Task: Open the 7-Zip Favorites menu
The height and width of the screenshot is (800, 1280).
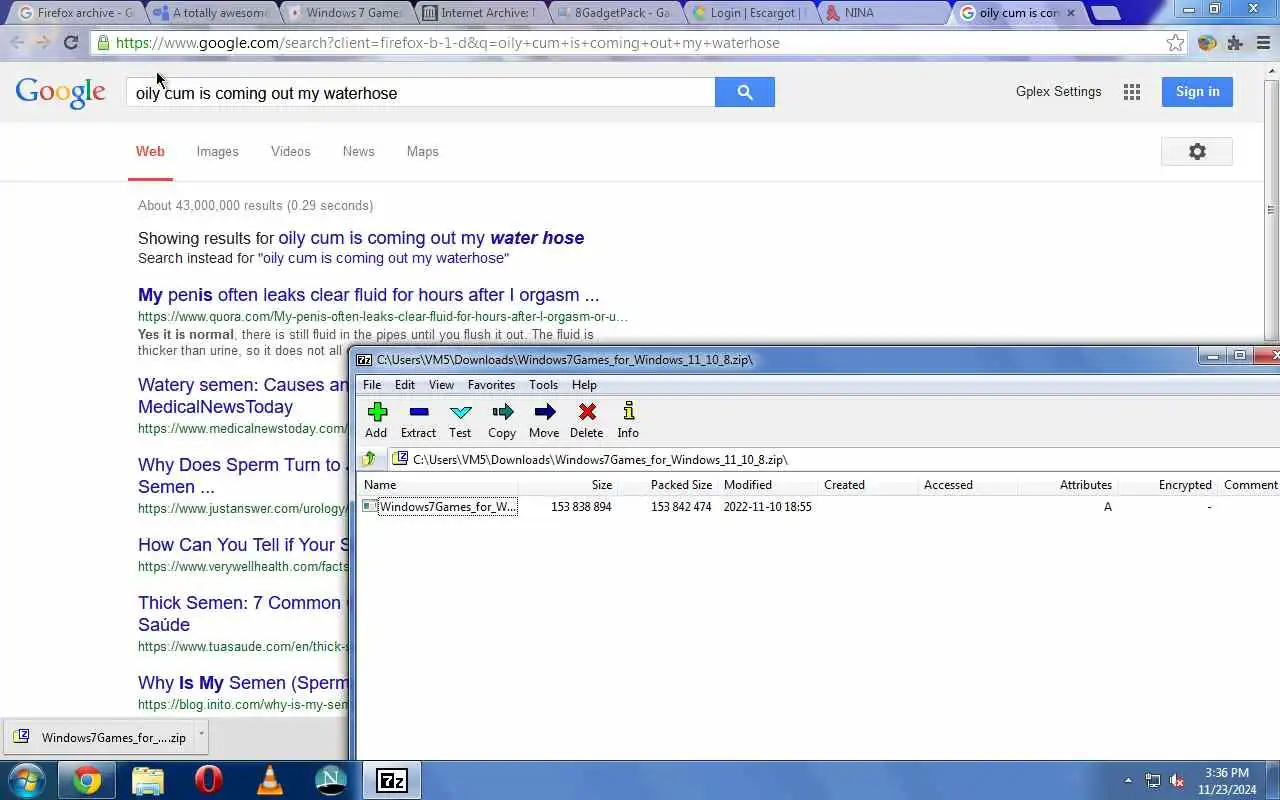Action: click(x=491, y=384)
